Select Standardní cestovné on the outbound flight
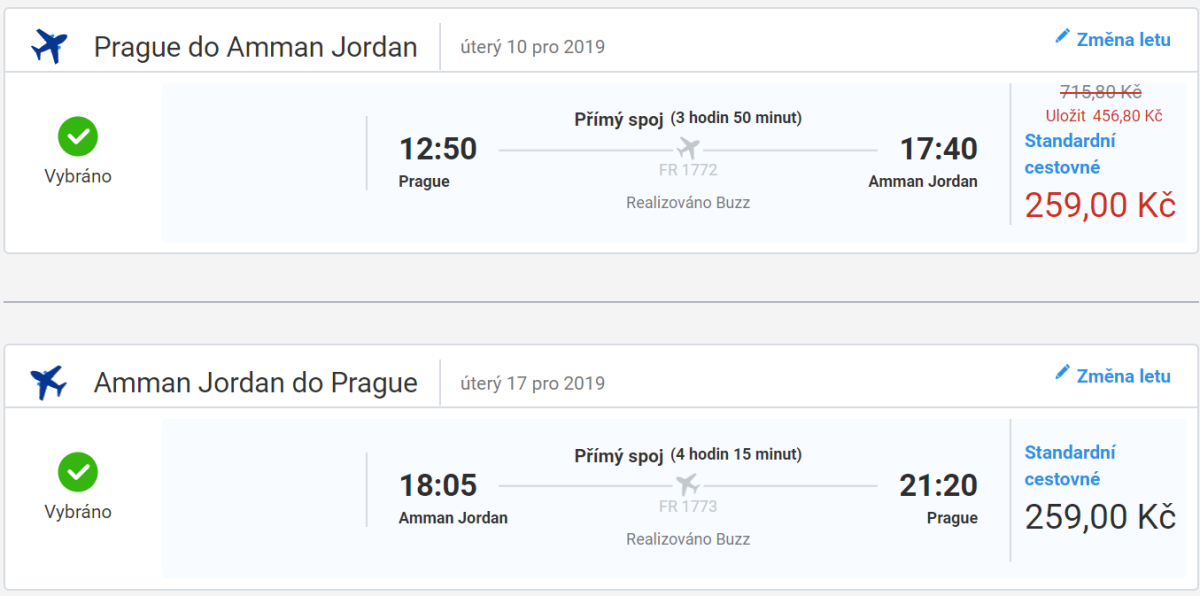The image size is (1200, 596). 1070,154
